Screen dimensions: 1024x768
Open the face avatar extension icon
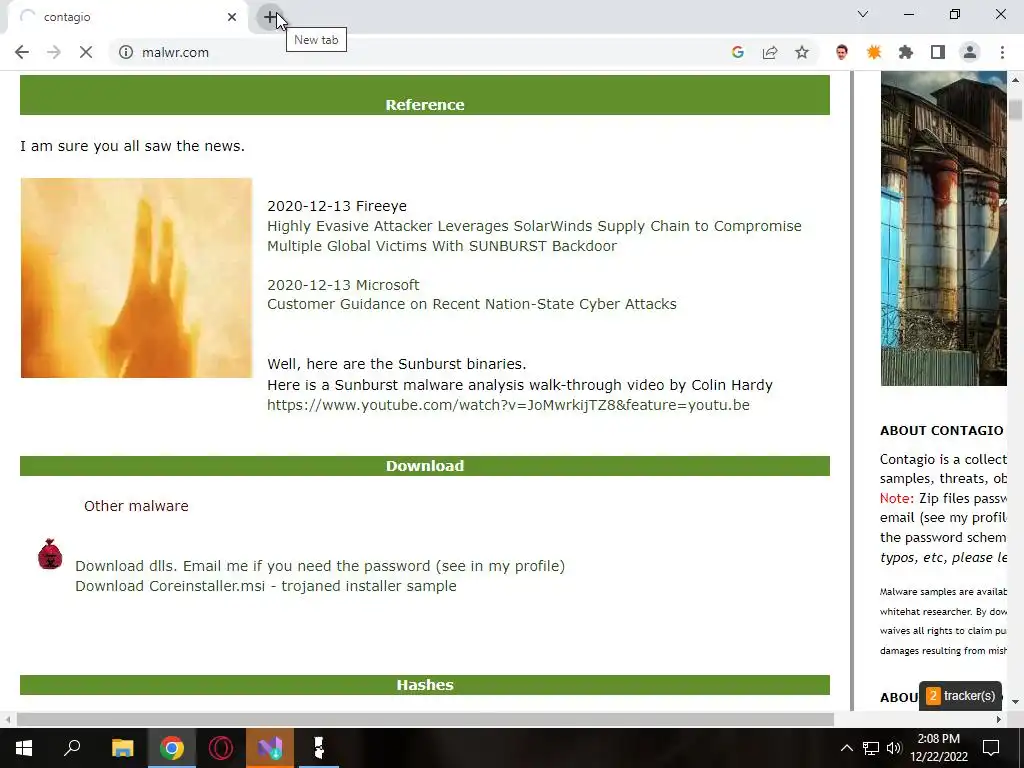[842, 52]
